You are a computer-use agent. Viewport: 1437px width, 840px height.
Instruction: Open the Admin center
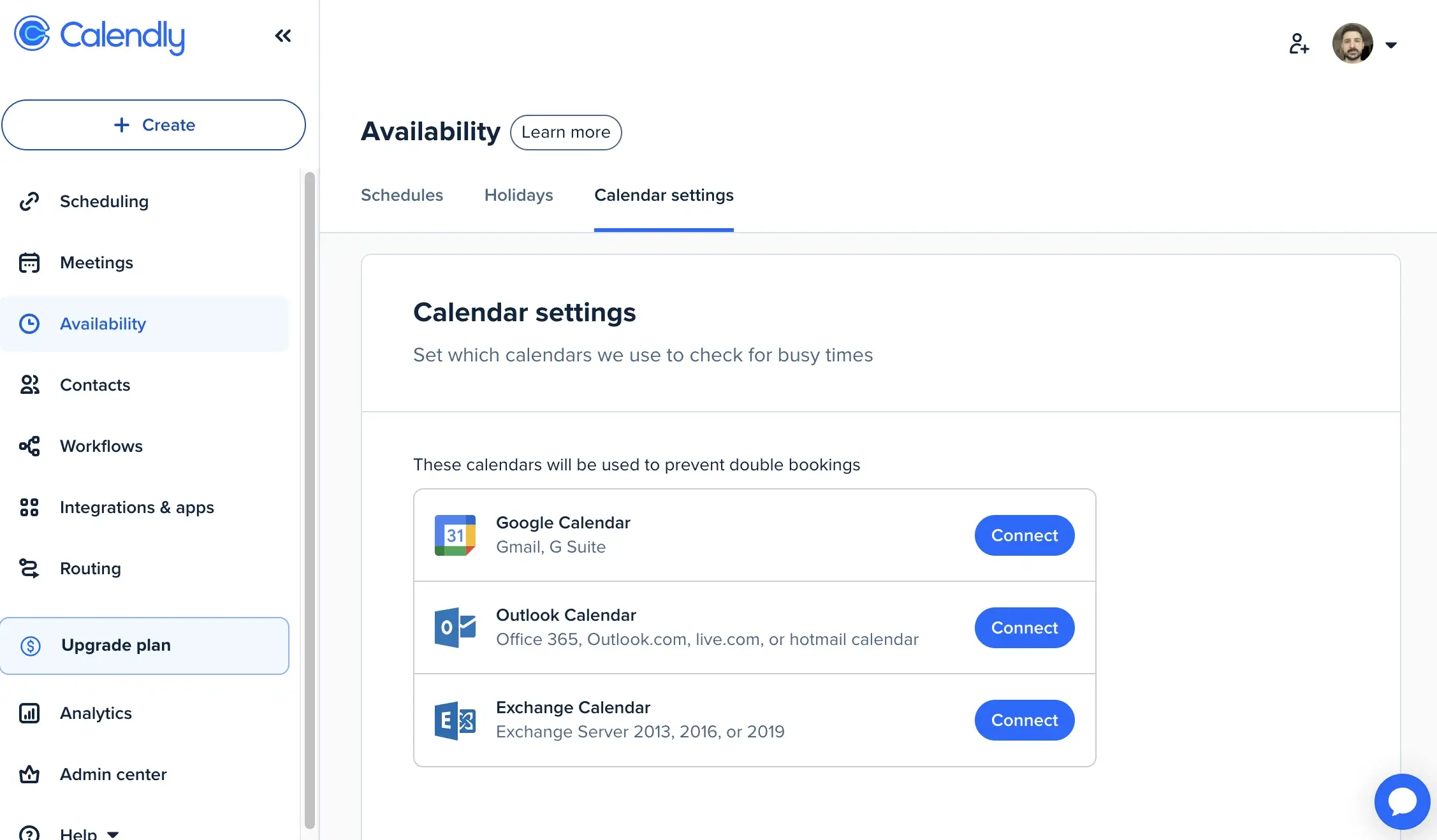[x=113, y=774]
